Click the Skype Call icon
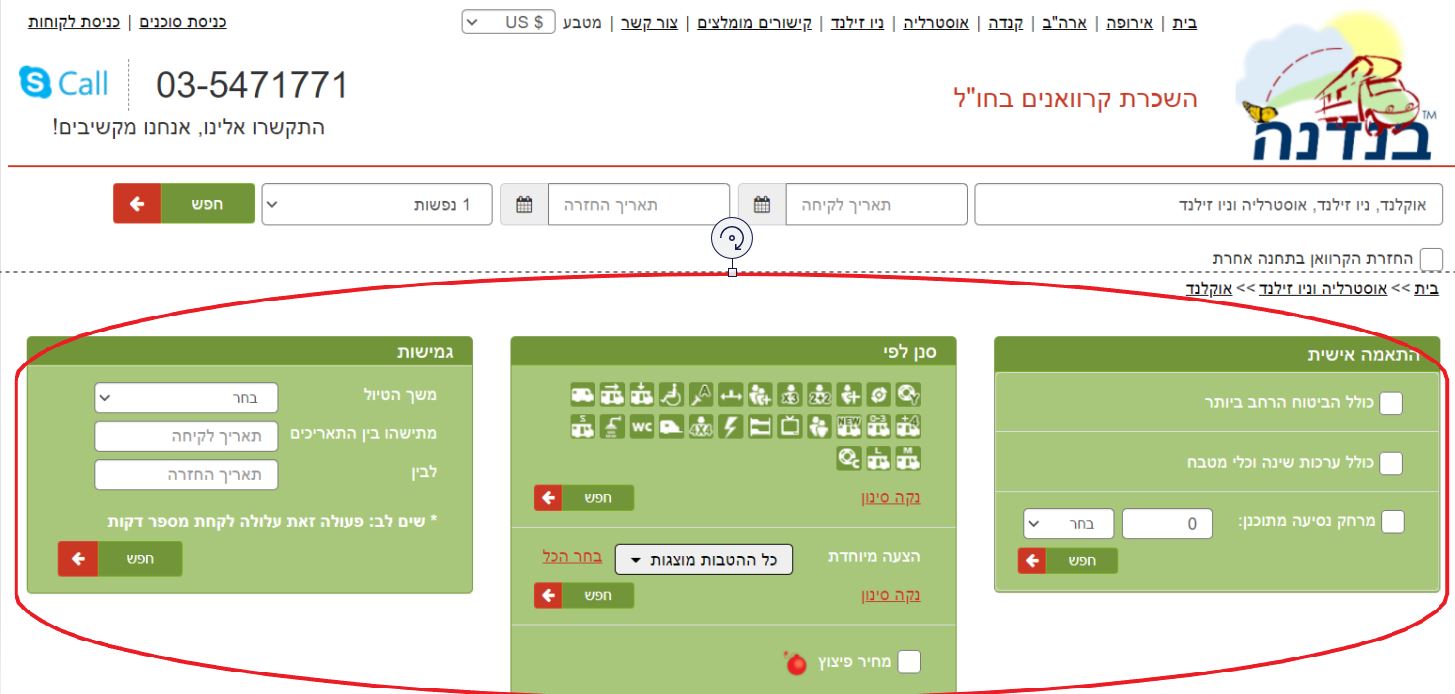1455x694 pixels. pyautogui.click(x=63, y=84)
